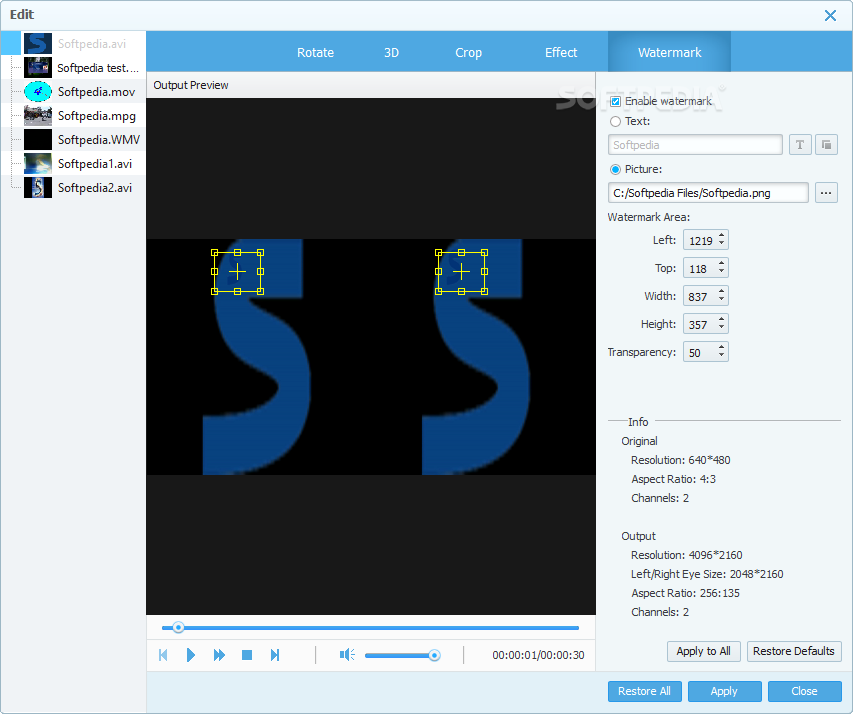Select the Softpedia test file thumbnail

38,67
